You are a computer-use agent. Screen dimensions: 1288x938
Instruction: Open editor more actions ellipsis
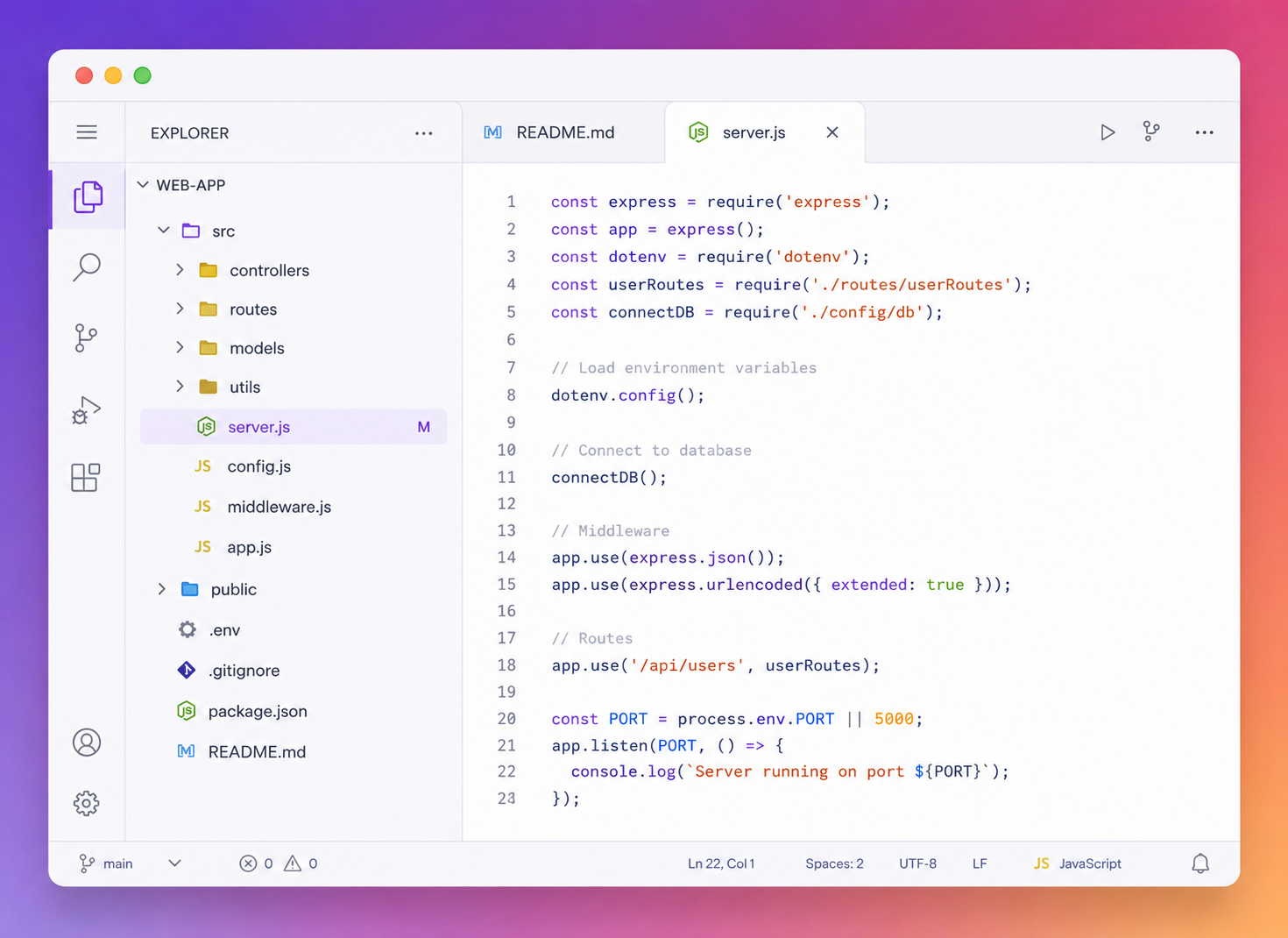pos(1205,132)
